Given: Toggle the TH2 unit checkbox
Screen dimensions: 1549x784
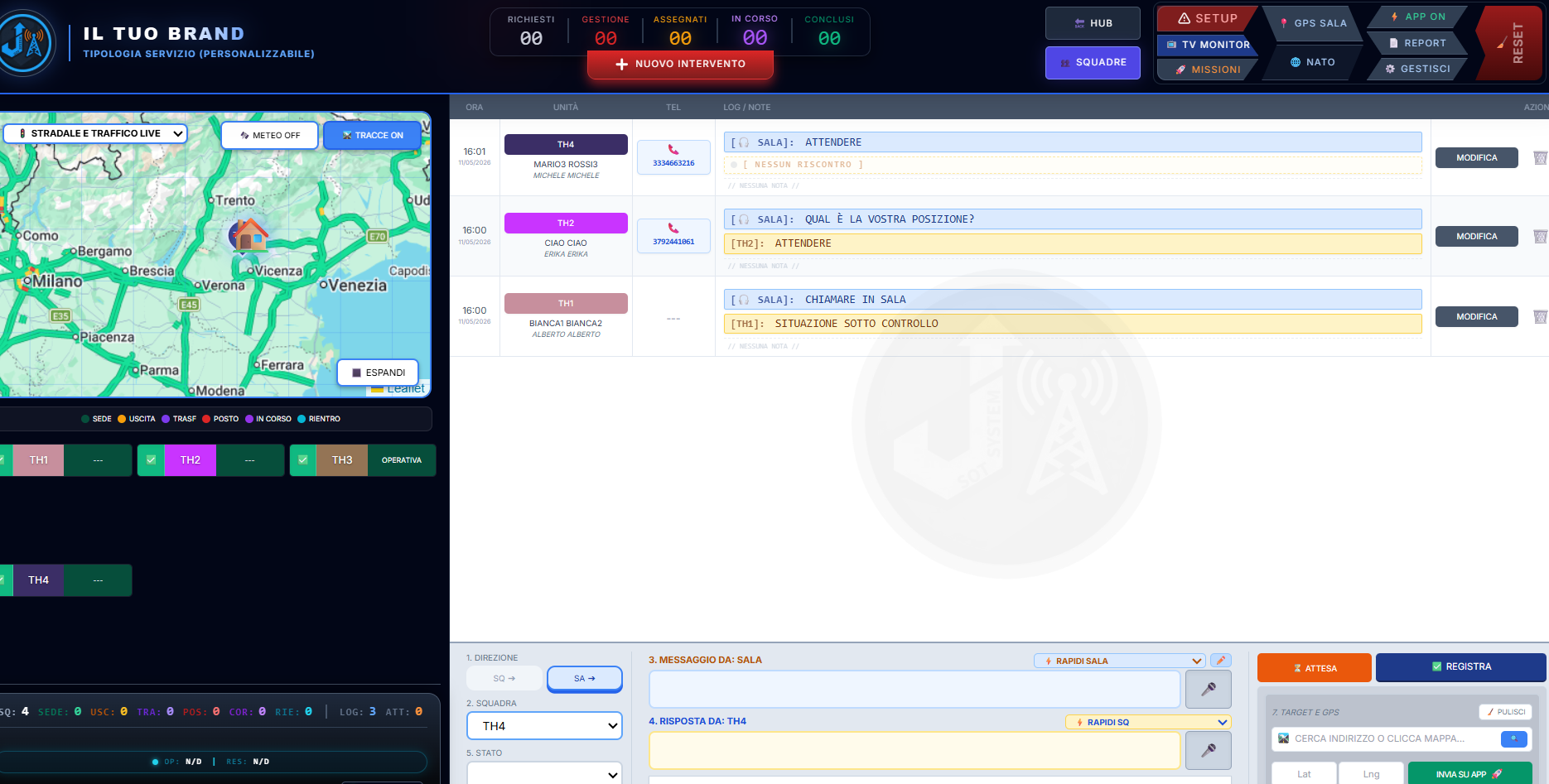Looking at the screenshot, I should coord(151,460).
